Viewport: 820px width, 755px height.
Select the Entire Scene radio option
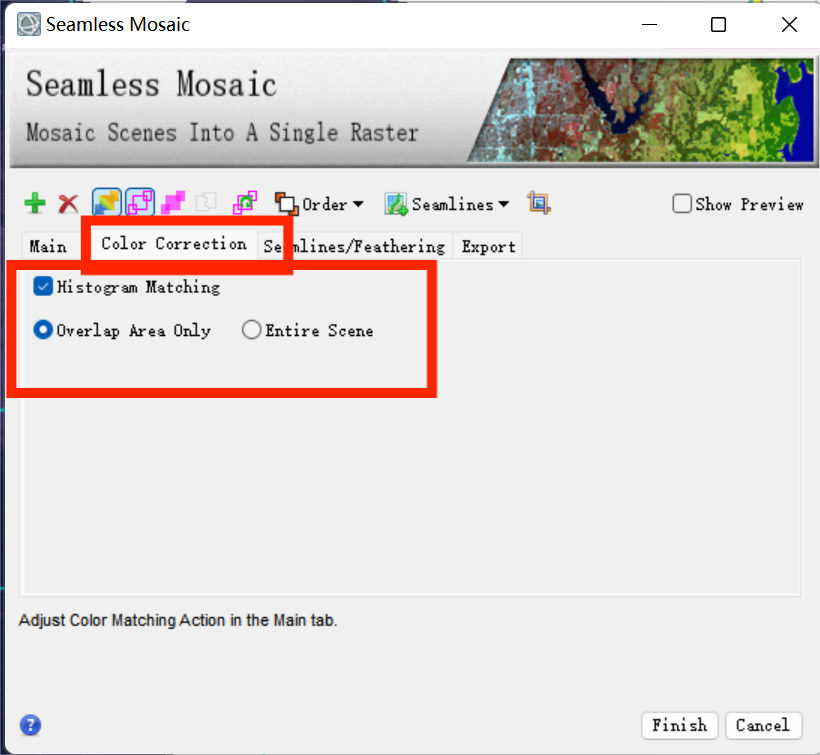tap(252, 330)
